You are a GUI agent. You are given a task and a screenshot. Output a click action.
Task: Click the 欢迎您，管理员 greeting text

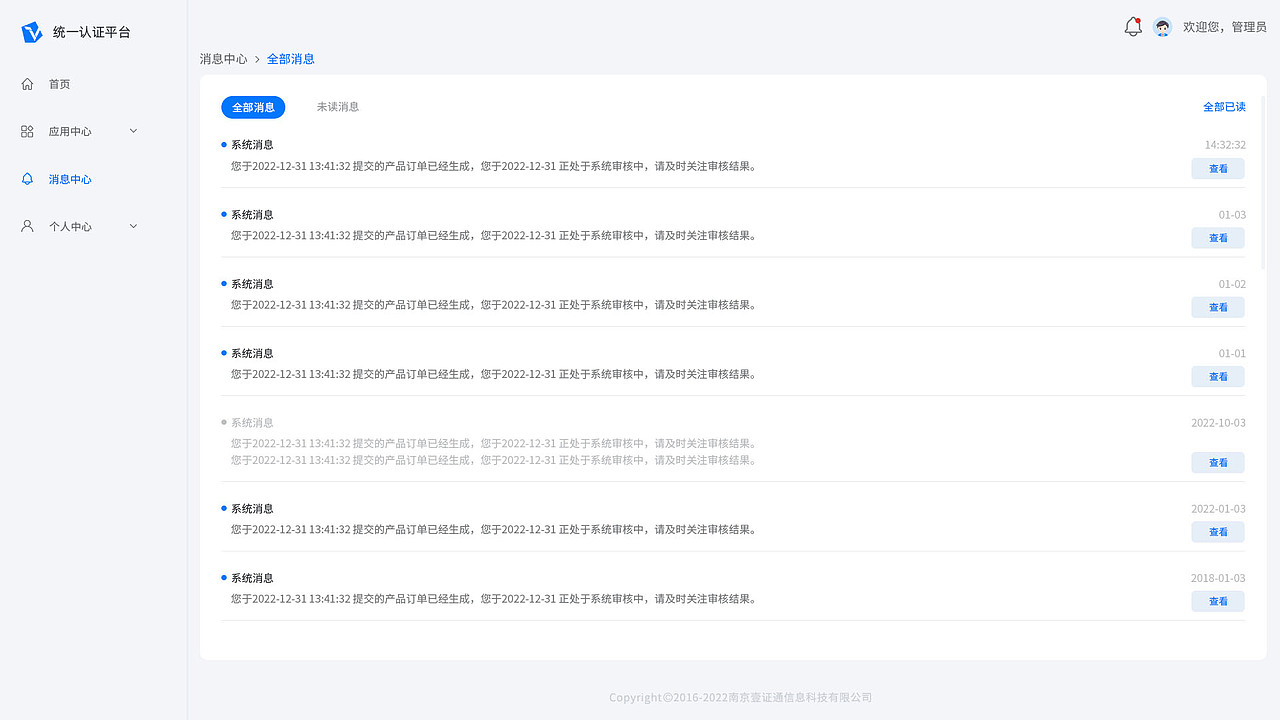click(x=1224, y=27)
